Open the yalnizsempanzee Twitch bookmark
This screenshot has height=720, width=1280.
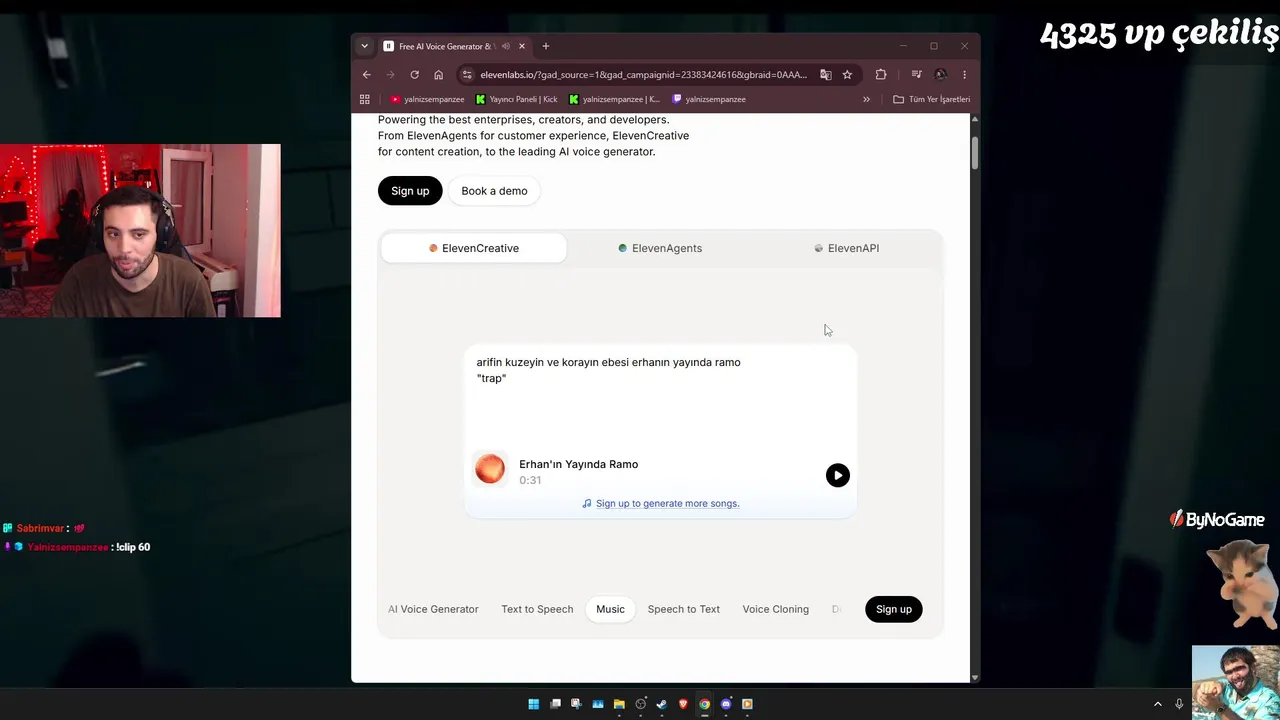(x=709, y=99)
